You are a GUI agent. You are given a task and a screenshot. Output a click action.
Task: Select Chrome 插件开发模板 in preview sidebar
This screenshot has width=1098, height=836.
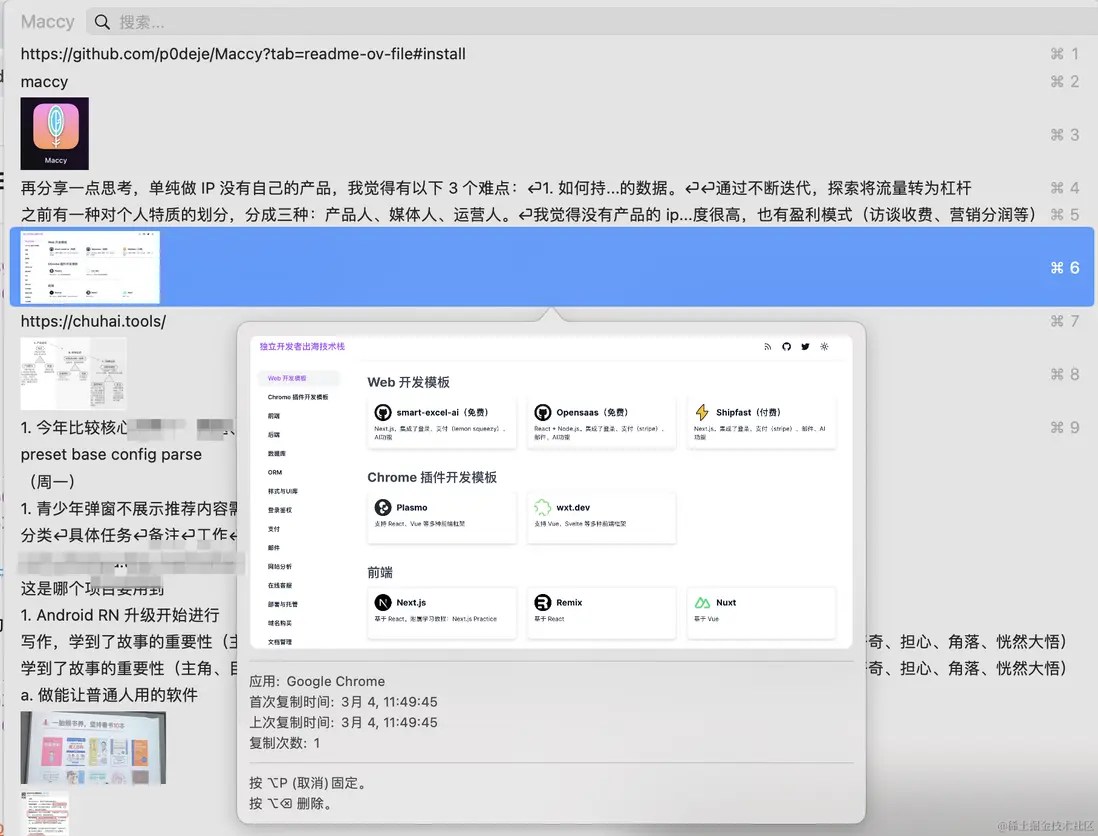pyautogui.click(x=298, y=397)
